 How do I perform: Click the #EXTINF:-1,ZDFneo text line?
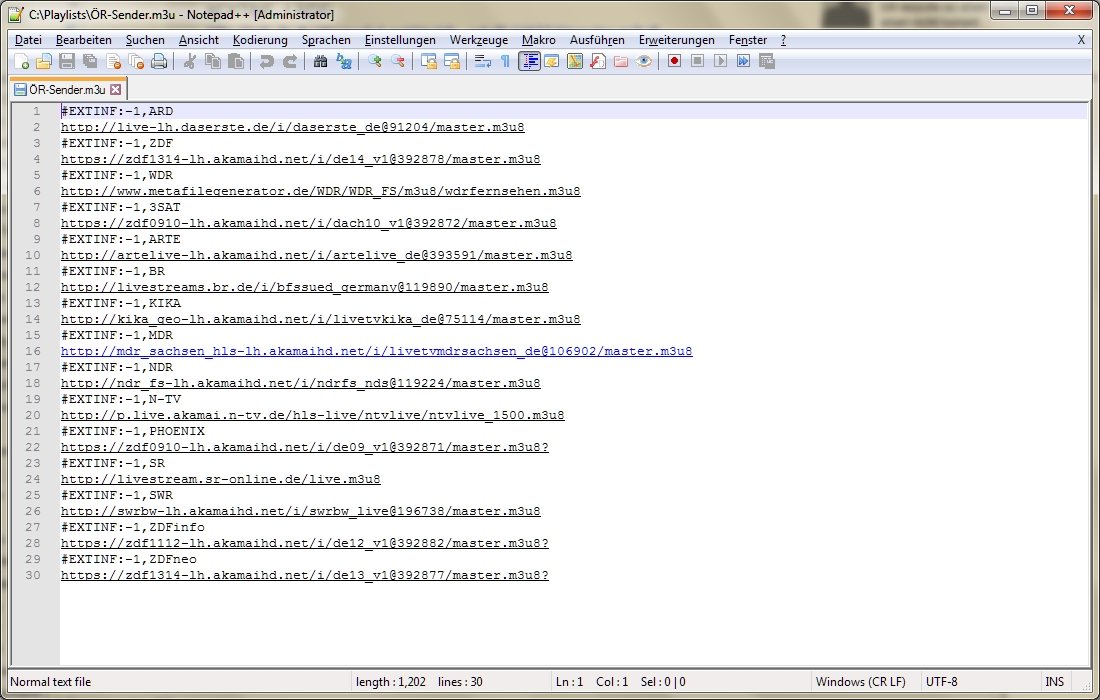[128, 559]
